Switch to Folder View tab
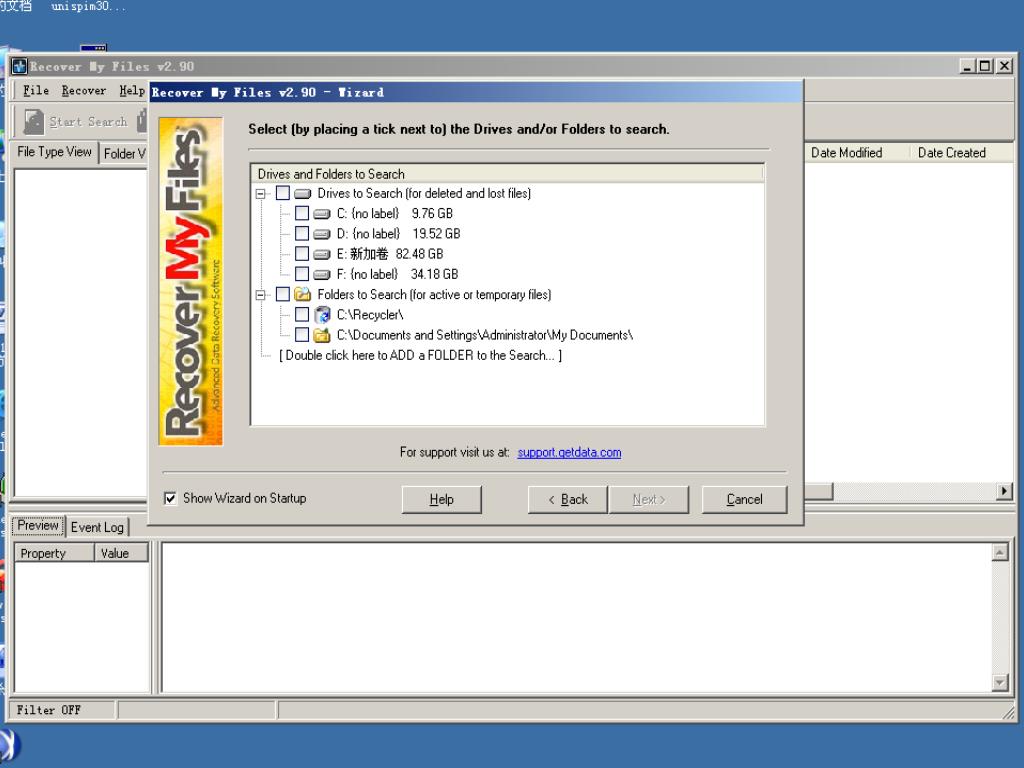Viewport: 1024px width, 768px height. click(124, 153)
